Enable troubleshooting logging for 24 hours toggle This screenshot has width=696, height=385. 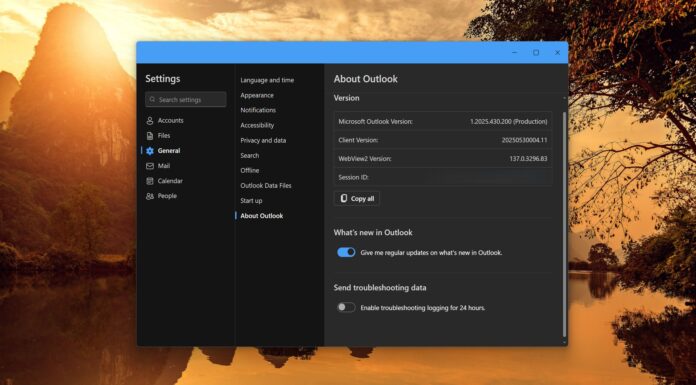pyautogui.click(x=346, y=307)
